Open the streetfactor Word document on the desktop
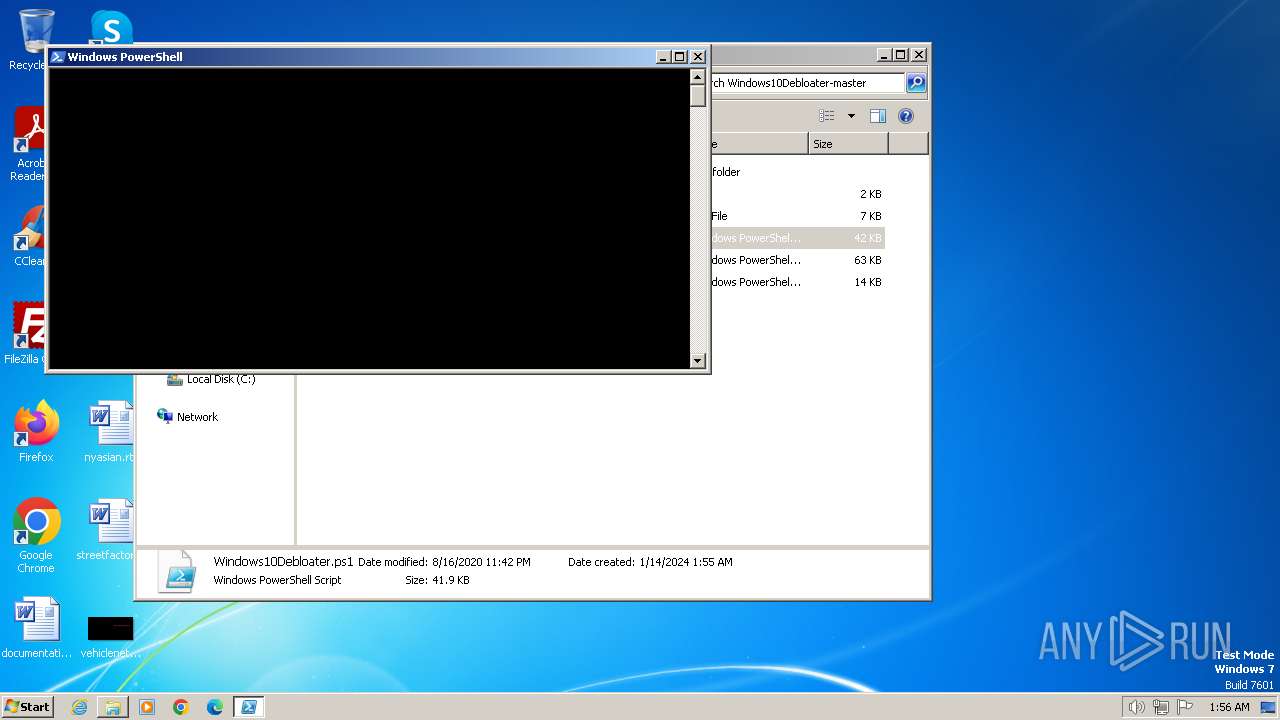The height and width of the screenshot is (720, 1280). [x=106, y=531]
